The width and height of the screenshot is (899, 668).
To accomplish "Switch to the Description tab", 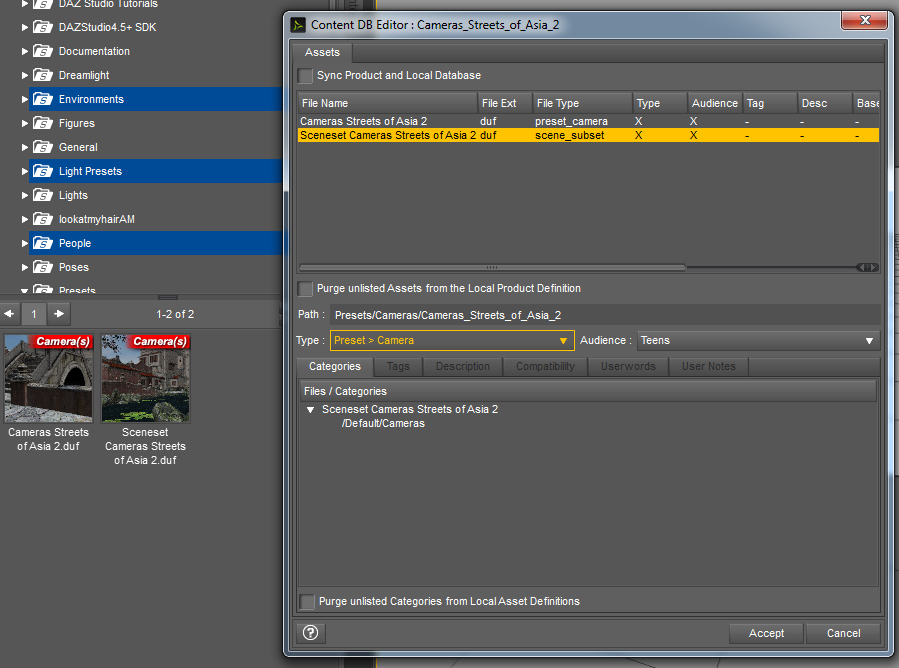I will pyautogui.click(x=463, y=366).
